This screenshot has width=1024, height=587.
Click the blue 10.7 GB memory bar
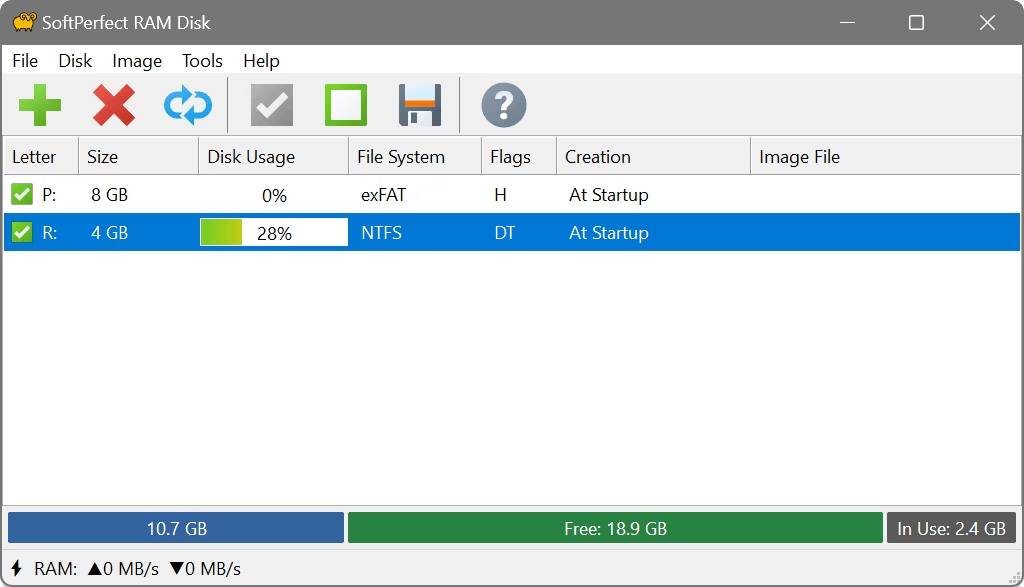pos(176,528)
